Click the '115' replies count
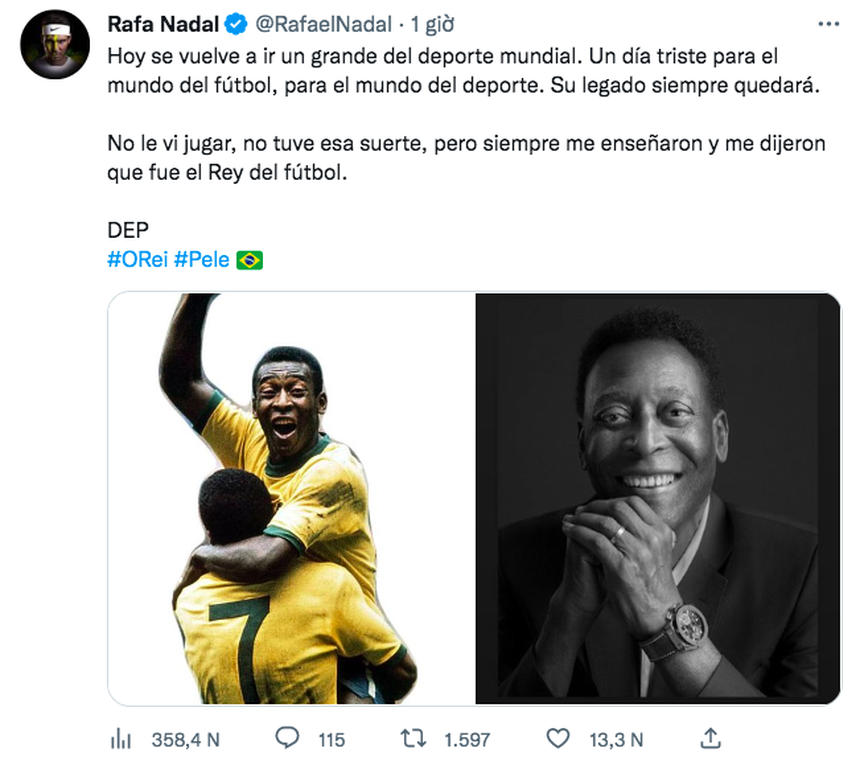Screen dimensions: 860x769 330,737
